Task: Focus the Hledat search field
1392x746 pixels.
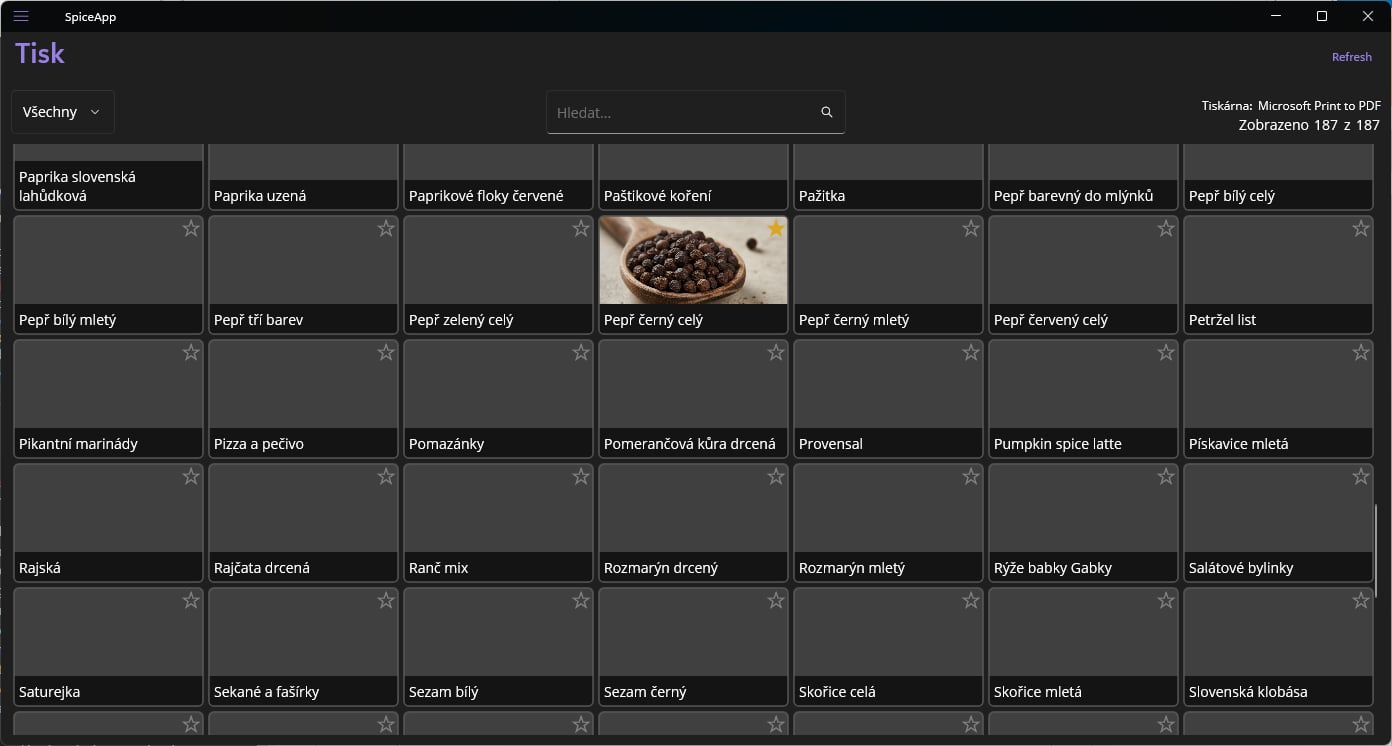Action: (680, 112)
